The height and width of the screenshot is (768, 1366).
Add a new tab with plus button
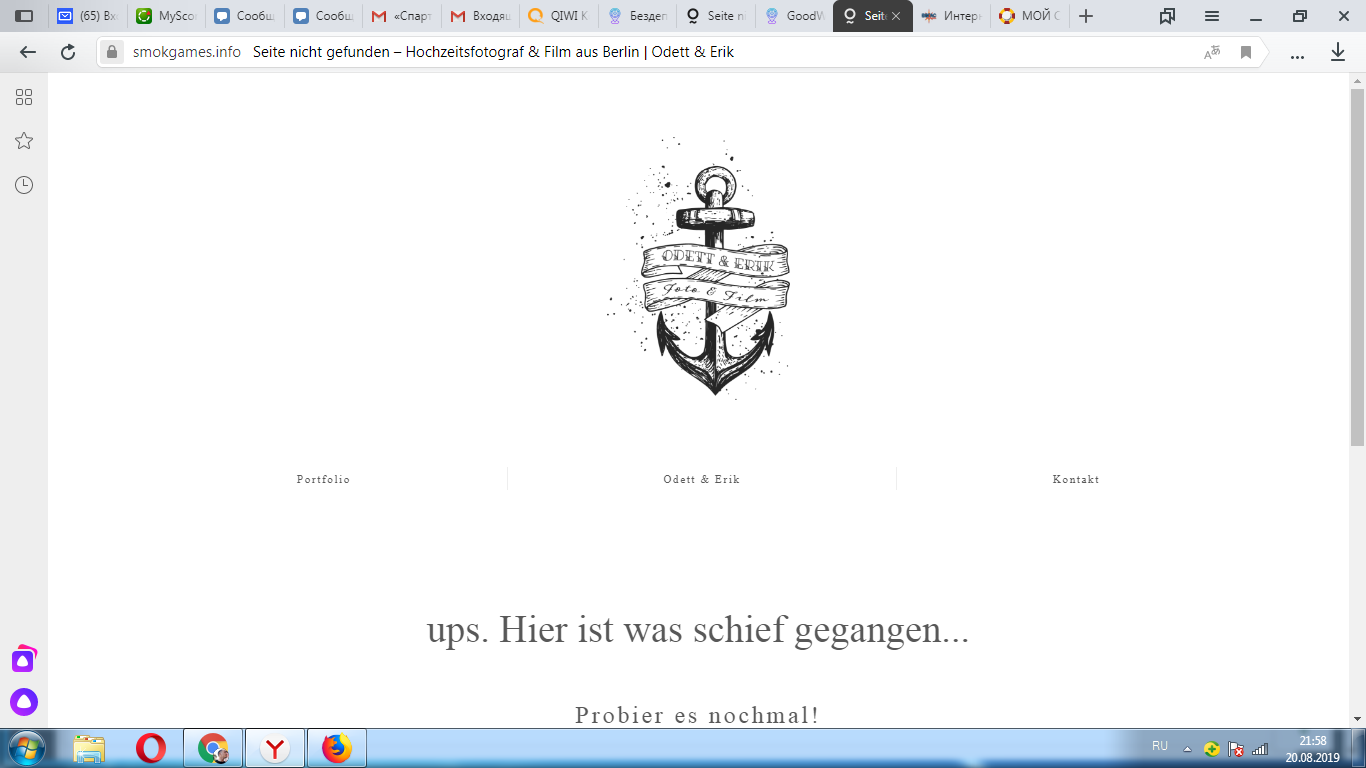[x=1086, y=16]
